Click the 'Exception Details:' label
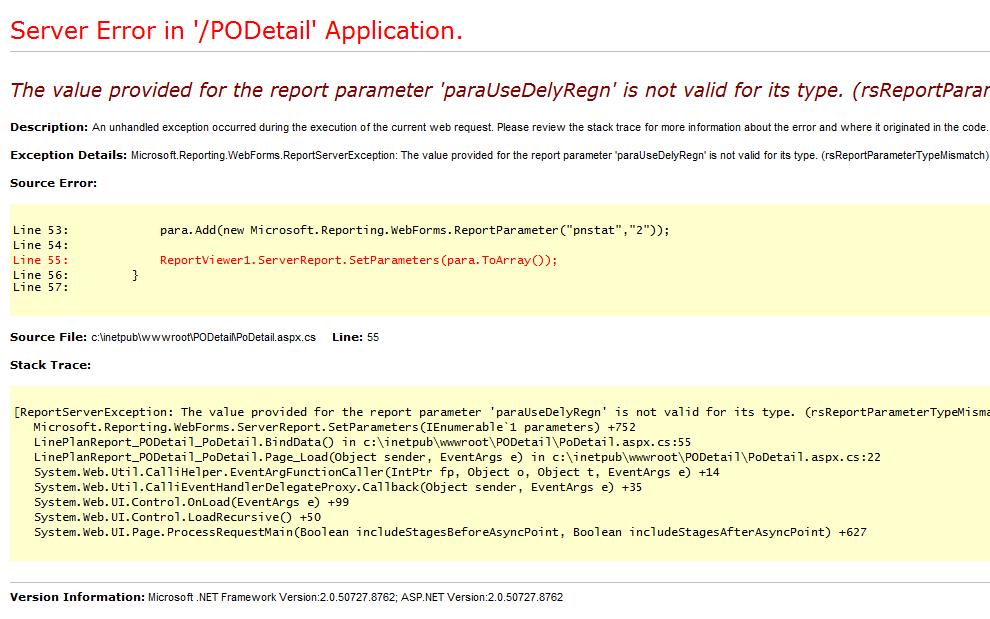Image resolution: width=990 pixels, height=619 pixels. click(x=68, y=156)
